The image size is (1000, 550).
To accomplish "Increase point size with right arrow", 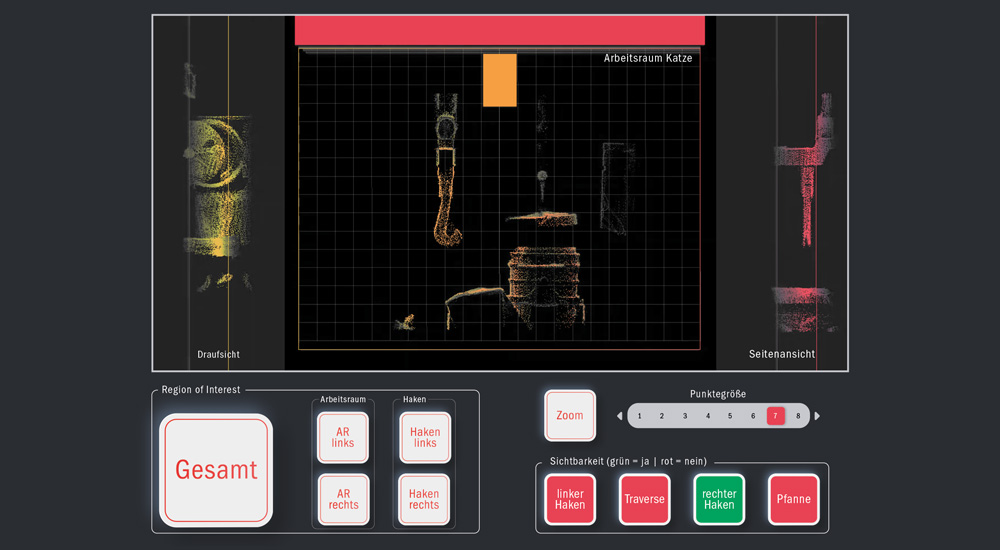I will 817,416.
